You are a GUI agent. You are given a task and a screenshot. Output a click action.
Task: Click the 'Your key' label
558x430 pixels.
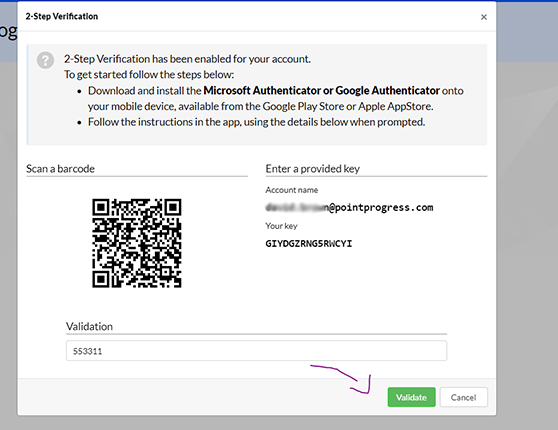pyautogui.click(x=281, y=226)
